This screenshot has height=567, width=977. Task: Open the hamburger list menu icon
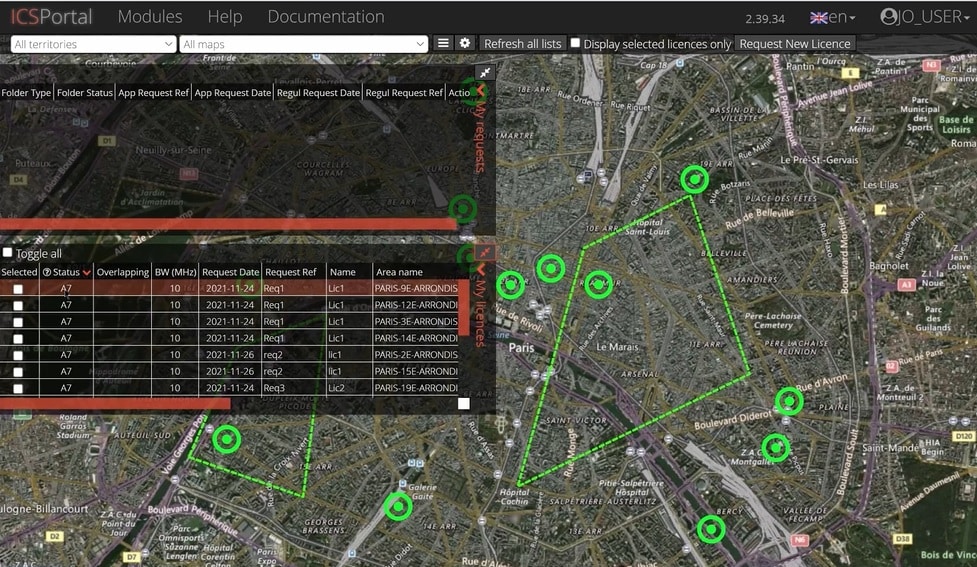[x=443, y=43]
